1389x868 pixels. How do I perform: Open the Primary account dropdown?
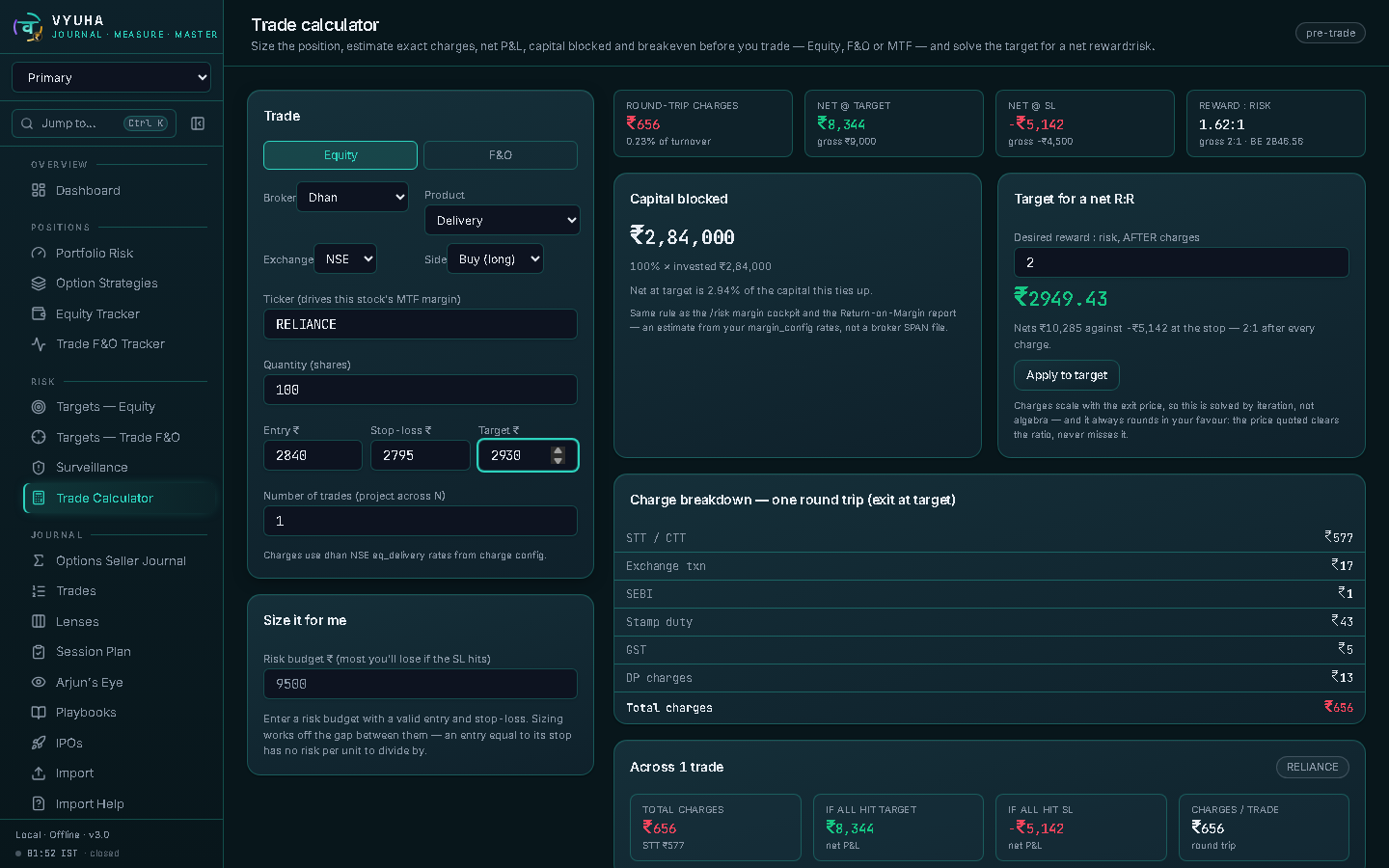tap(111, 77)
